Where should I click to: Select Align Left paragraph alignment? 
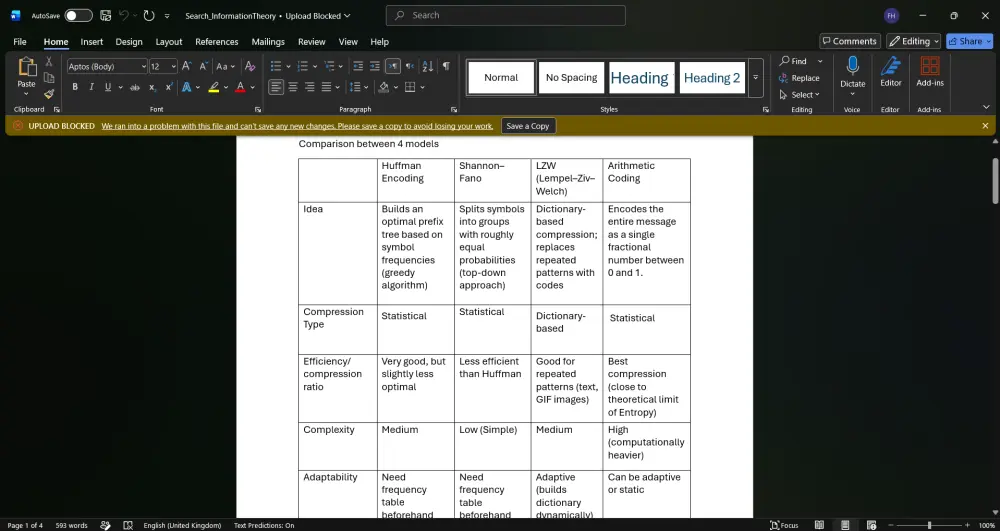276,87
